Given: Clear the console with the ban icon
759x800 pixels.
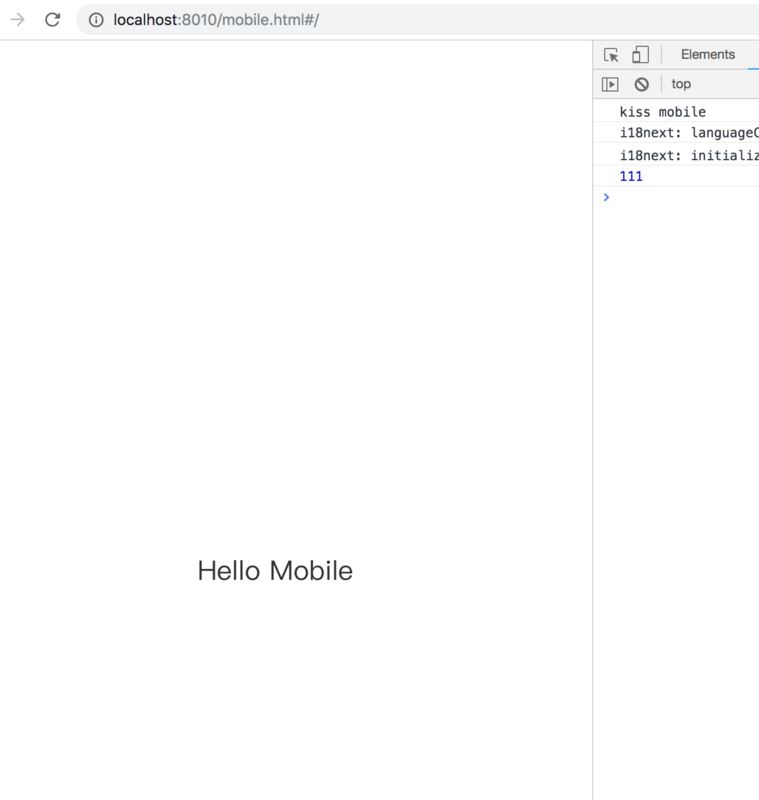Looking at the screenshot, I should 642,84.
